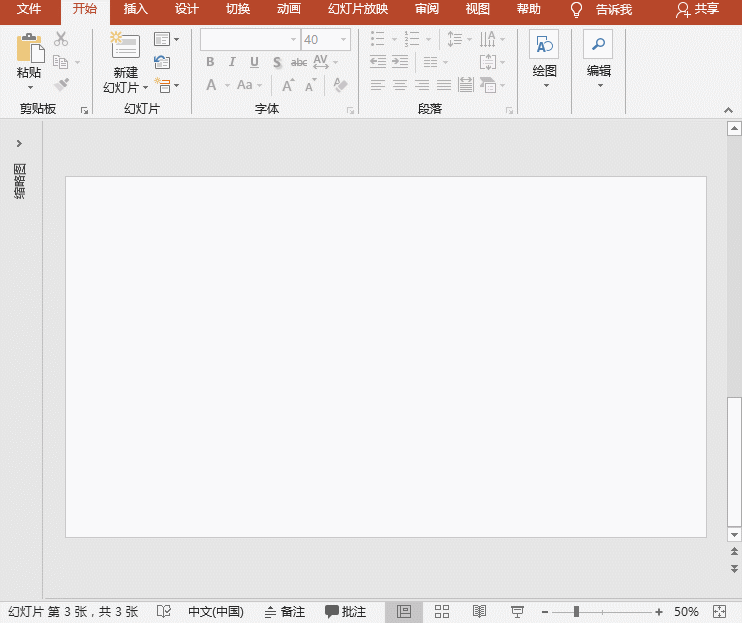The height and width of the screenshot is (623, 742).
Task: Click the Reset slide icon
Action: (162, 62)
